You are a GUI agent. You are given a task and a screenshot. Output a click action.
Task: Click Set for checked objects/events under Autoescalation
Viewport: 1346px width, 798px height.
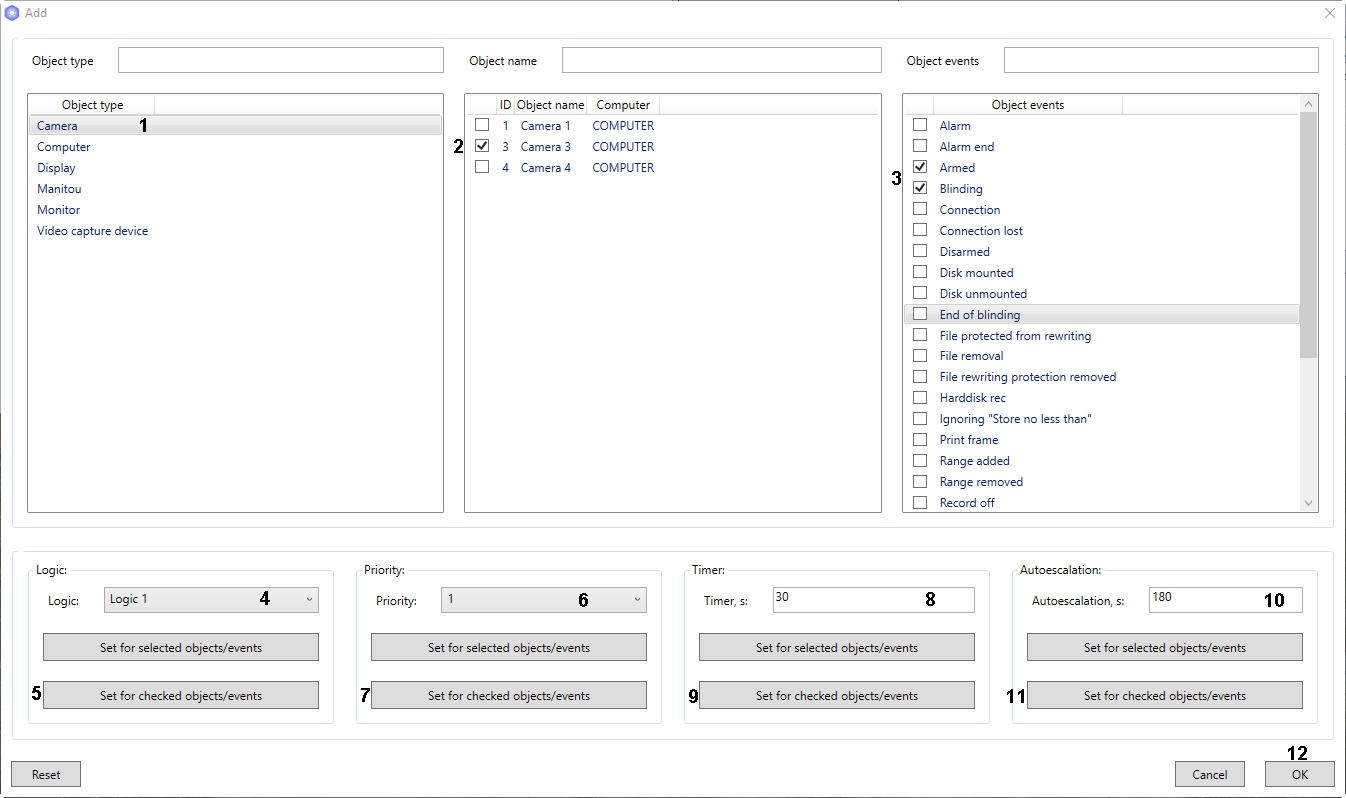pos(1165,695)
